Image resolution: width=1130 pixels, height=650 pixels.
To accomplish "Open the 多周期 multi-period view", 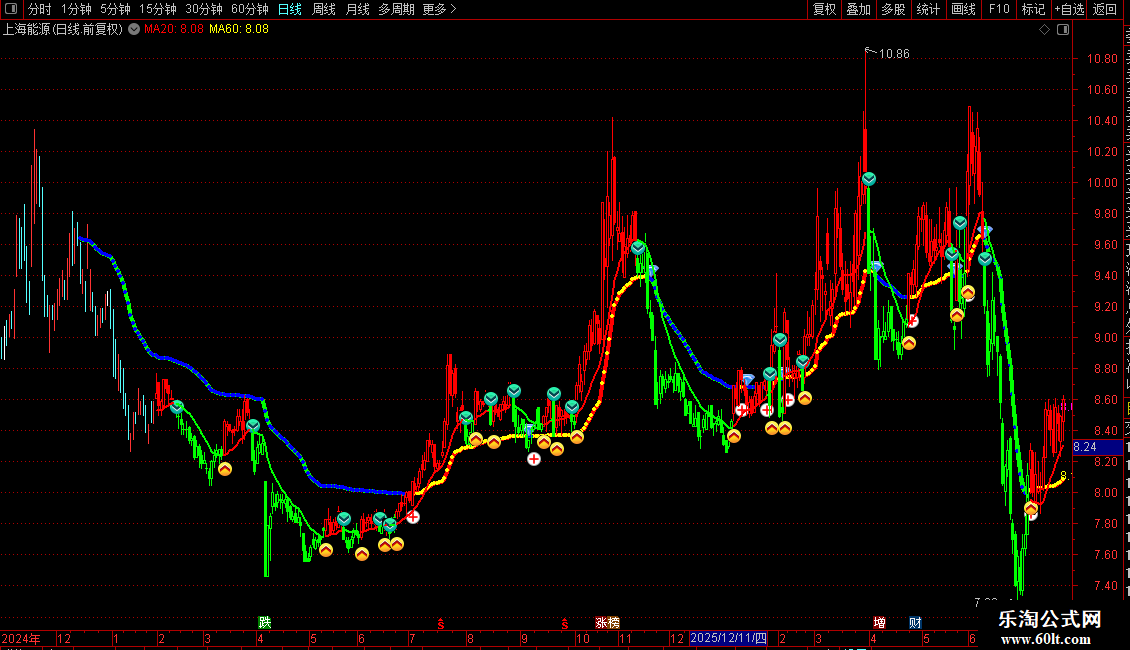I will click(x=396, y=9).
